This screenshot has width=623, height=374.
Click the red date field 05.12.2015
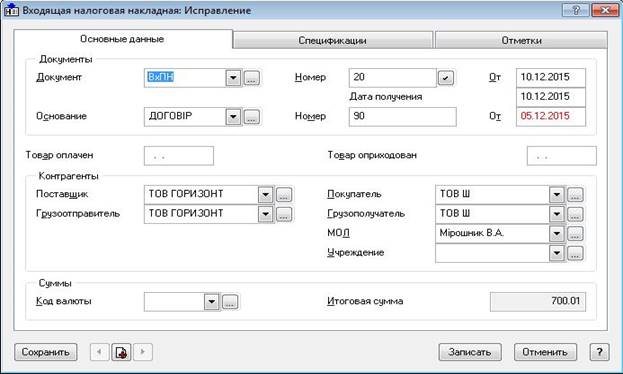(551, 116)
